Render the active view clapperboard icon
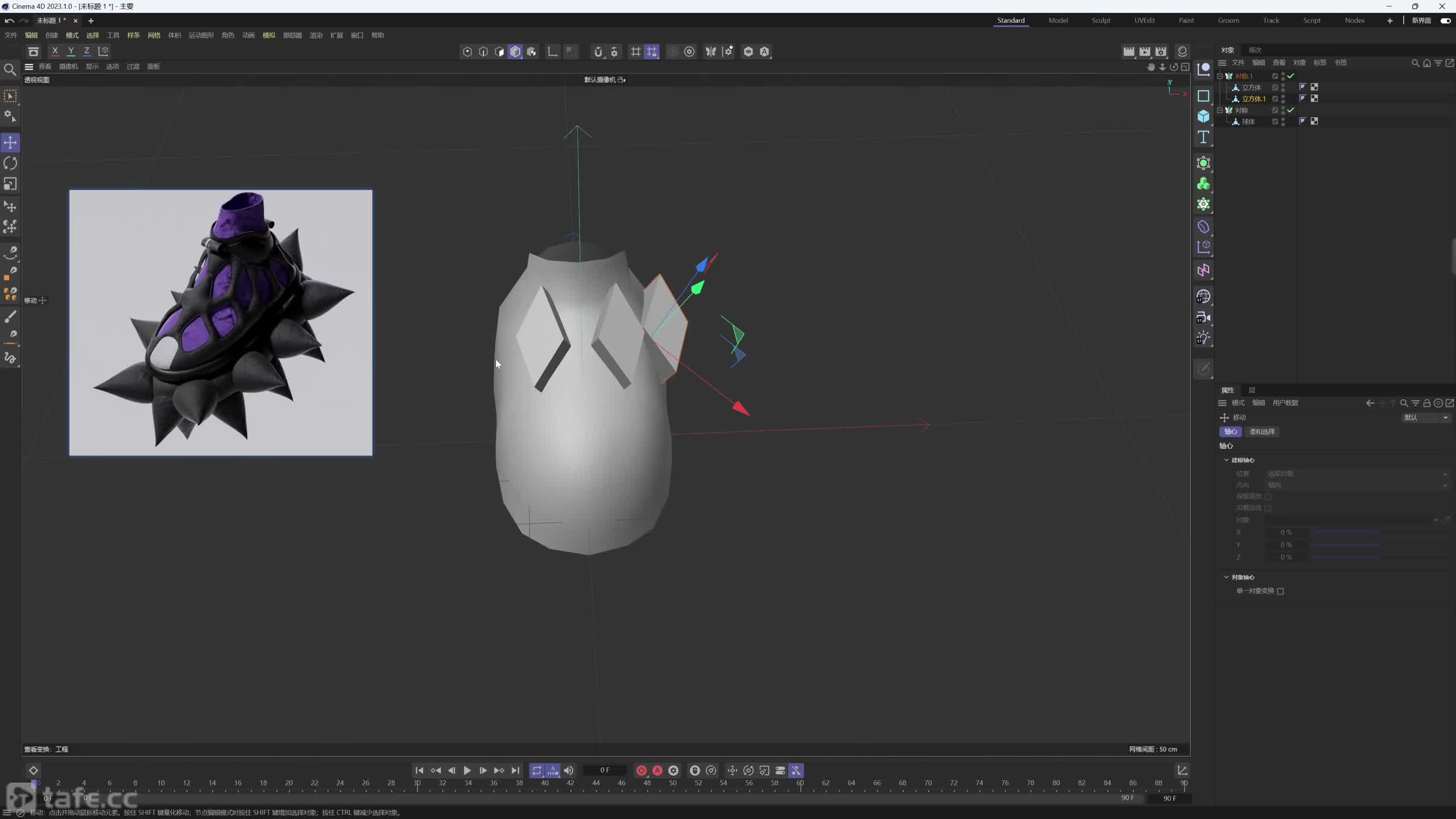Screen dimensions: 1456x819 point(1129,51)
